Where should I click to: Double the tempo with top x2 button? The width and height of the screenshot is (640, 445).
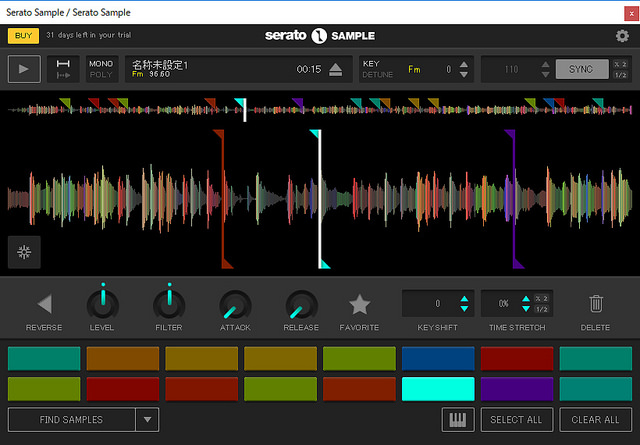620,64
